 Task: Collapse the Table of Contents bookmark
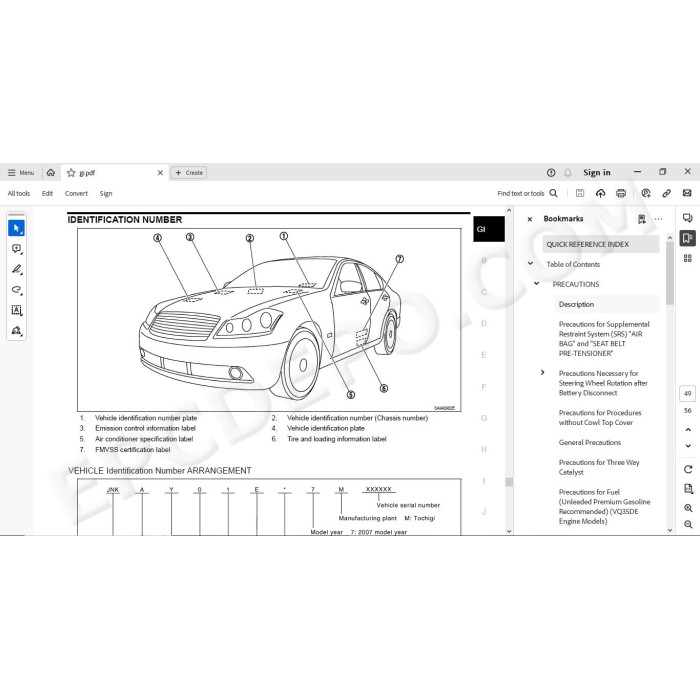pyautogui.click(x=530, y=263)
